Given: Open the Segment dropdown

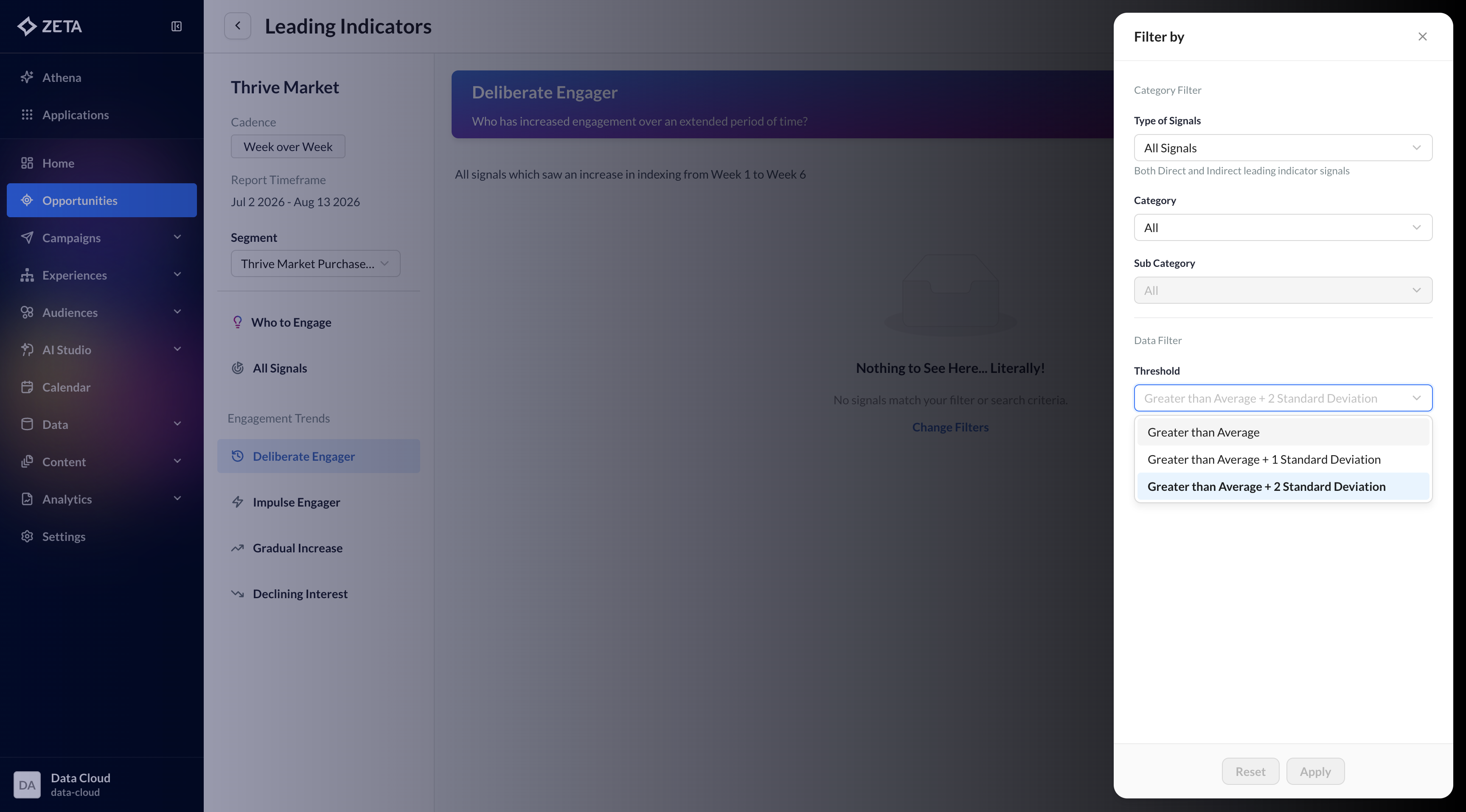Looking at the screenshot, I should click(315, 263).
